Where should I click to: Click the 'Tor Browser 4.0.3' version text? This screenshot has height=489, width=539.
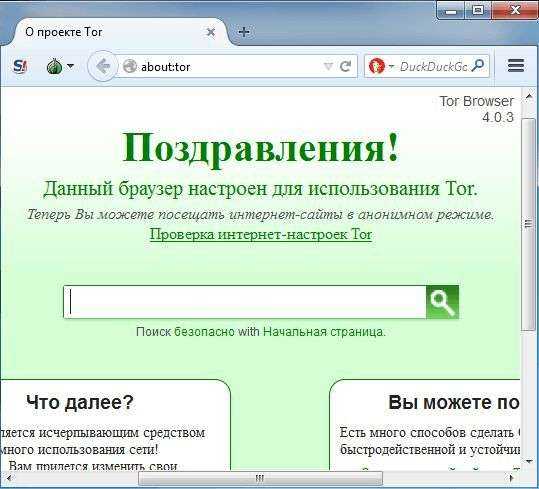(476, 109)
